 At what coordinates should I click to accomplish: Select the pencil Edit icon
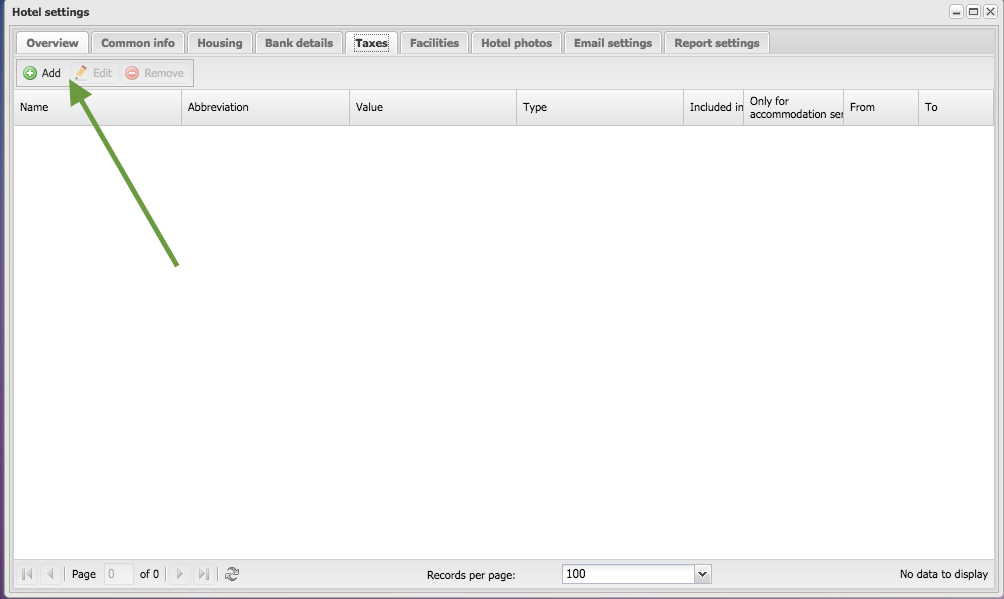pos(84,72)
